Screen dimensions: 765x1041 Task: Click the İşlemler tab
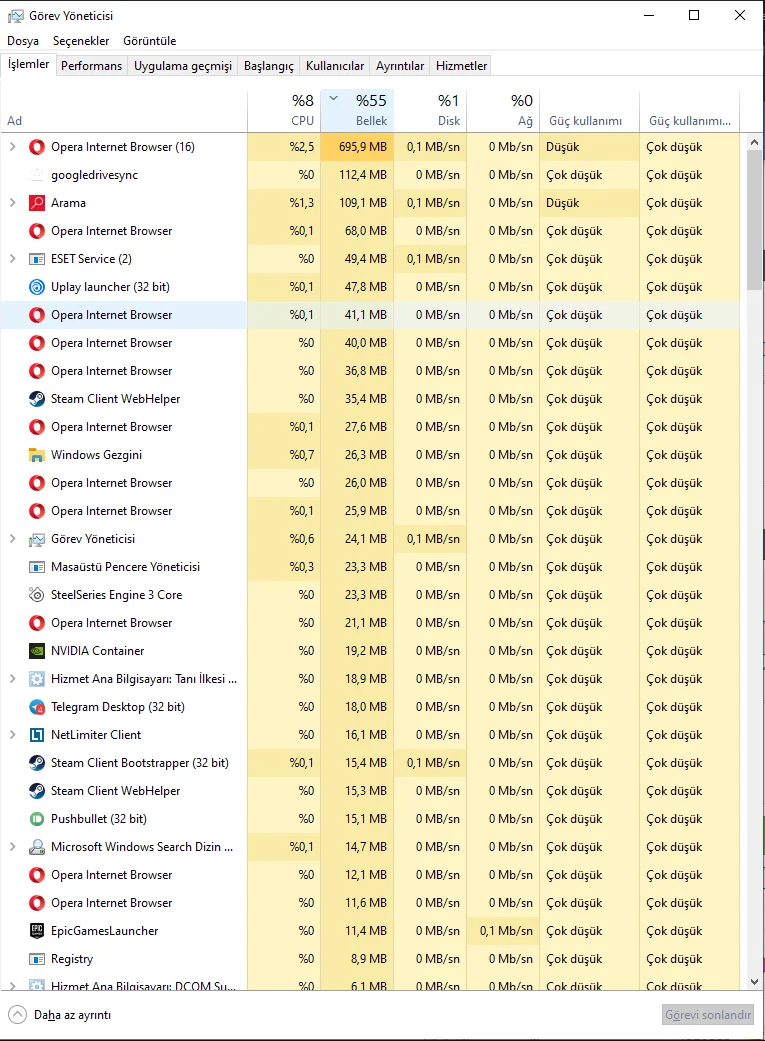tap(29, 64)
